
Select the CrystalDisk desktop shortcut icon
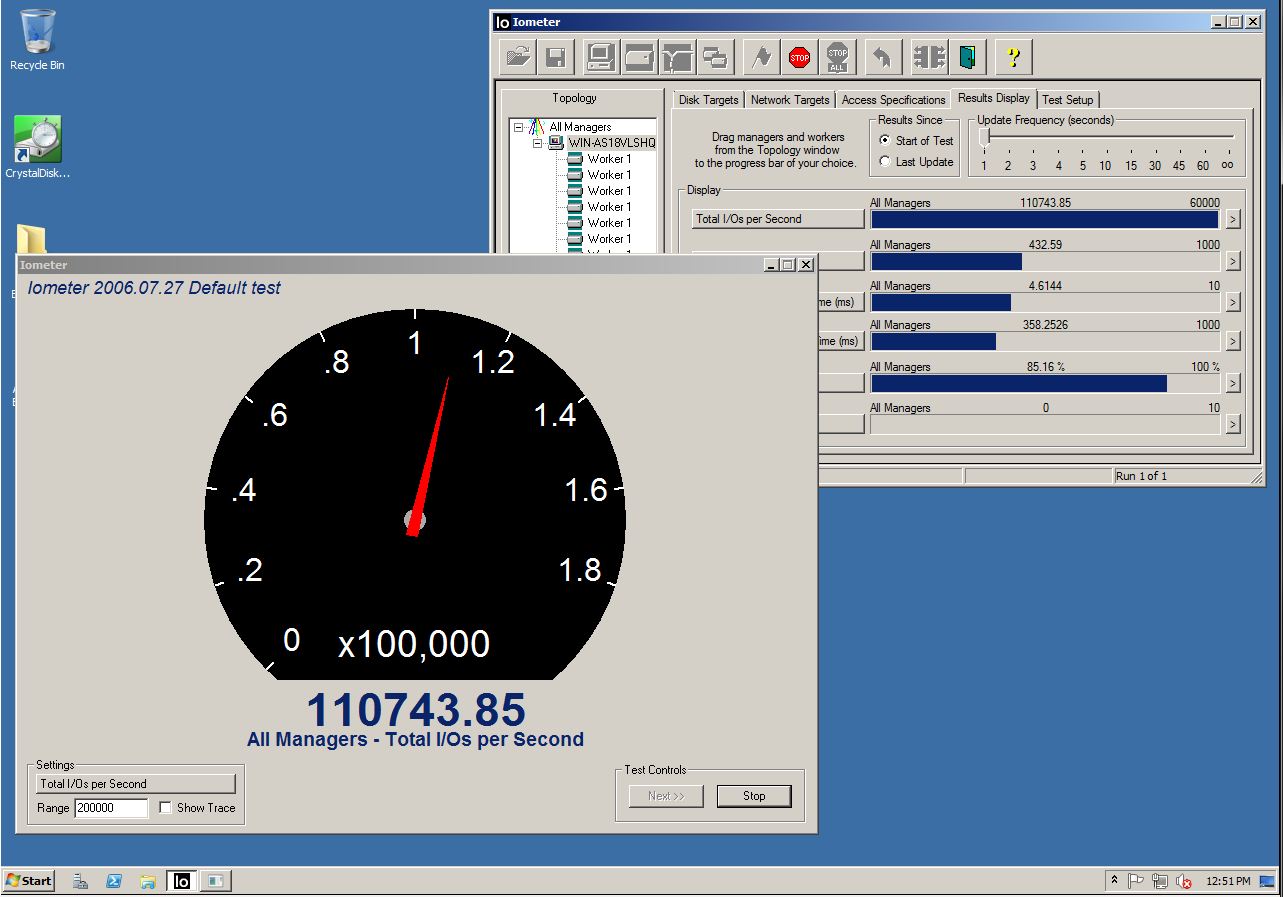tap(37, 148)
